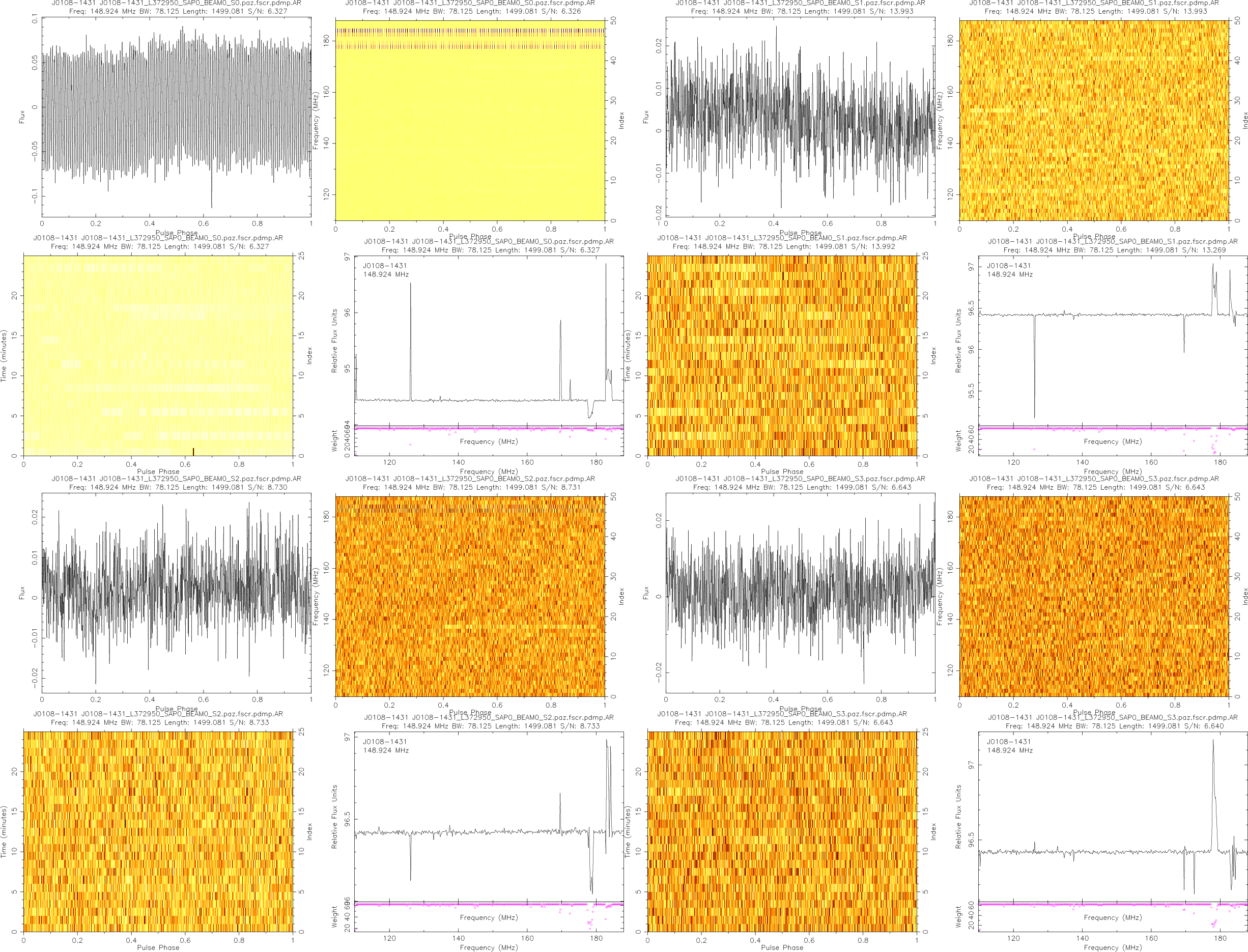Select the S2 time versus pulse phase heatmap
The width and height of the screenshot is (1248, 952).
click(158, 831)
